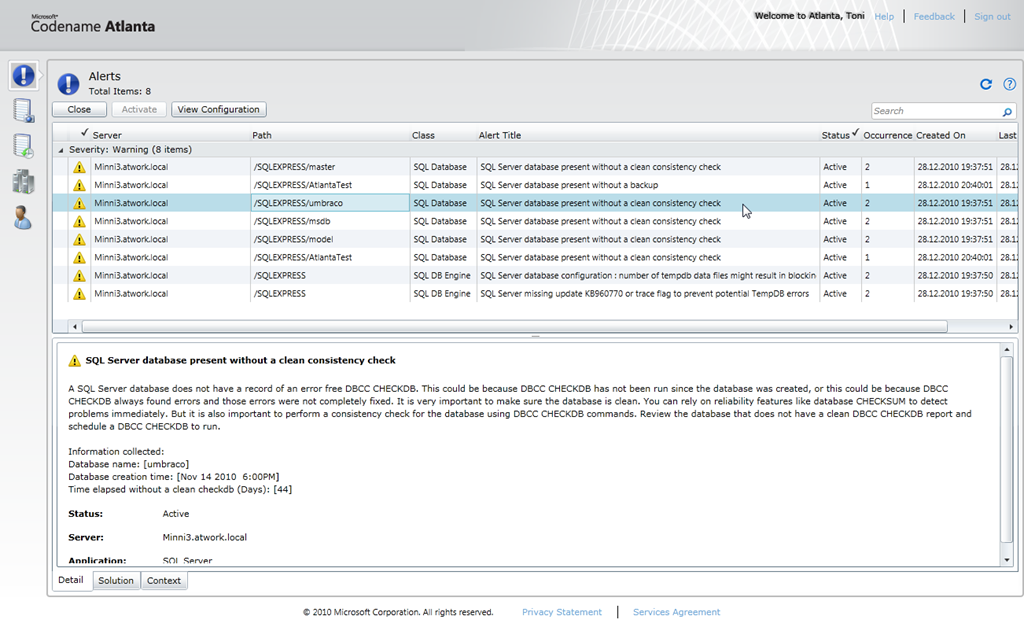
Task: Sort by the Server column header
Action: point(107,135)
